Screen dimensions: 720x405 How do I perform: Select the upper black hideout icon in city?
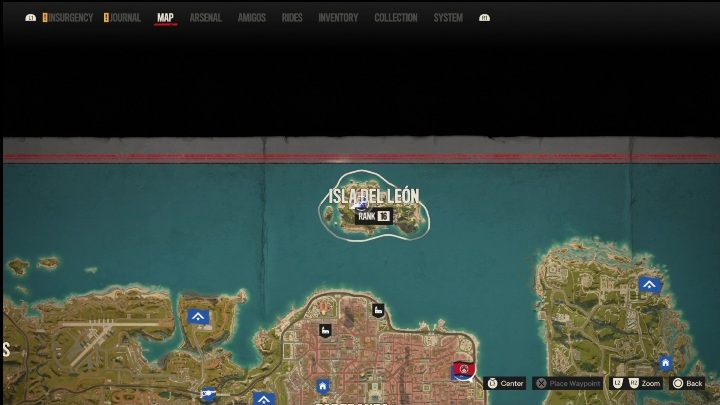377,310
